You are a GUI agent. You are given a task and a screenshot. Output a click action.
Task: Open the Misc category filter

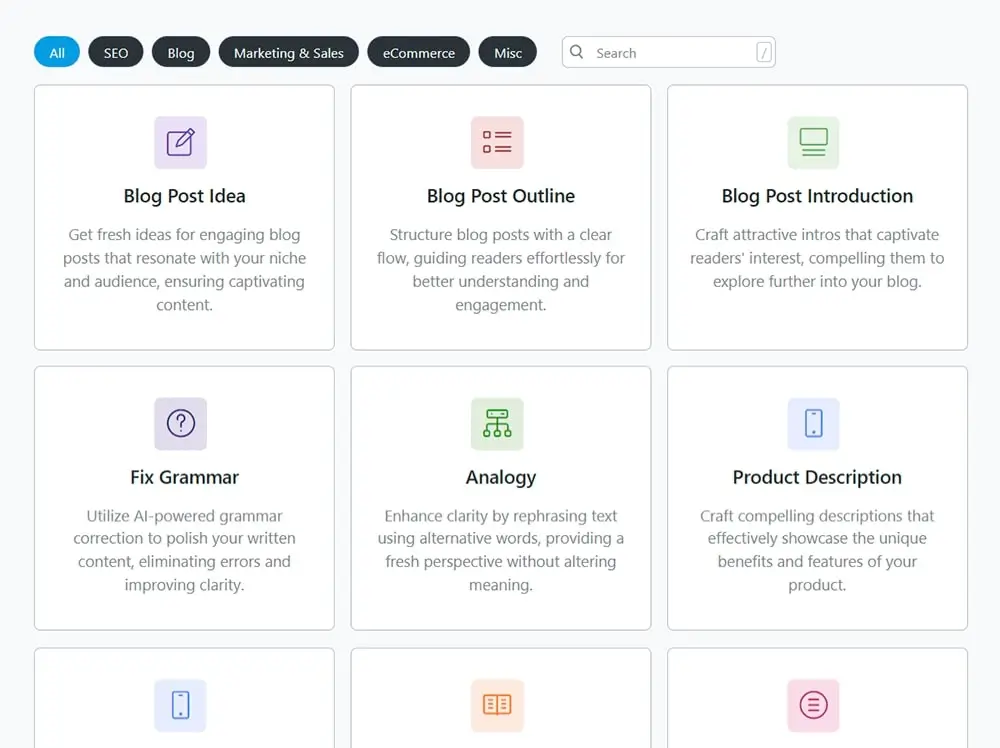508,53
